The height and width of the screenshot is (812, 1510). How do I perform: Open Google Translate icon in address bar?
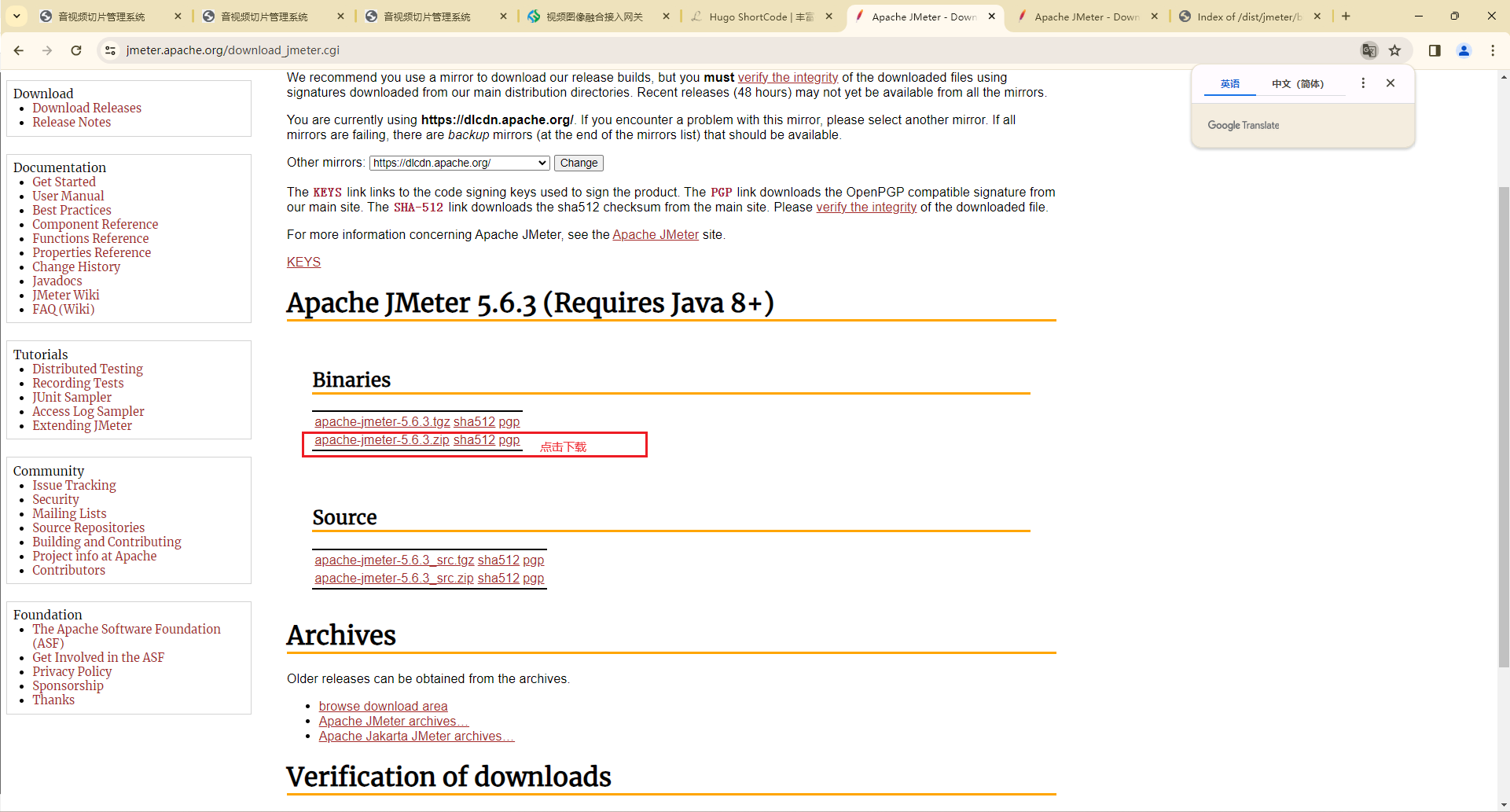point(1369,50)
